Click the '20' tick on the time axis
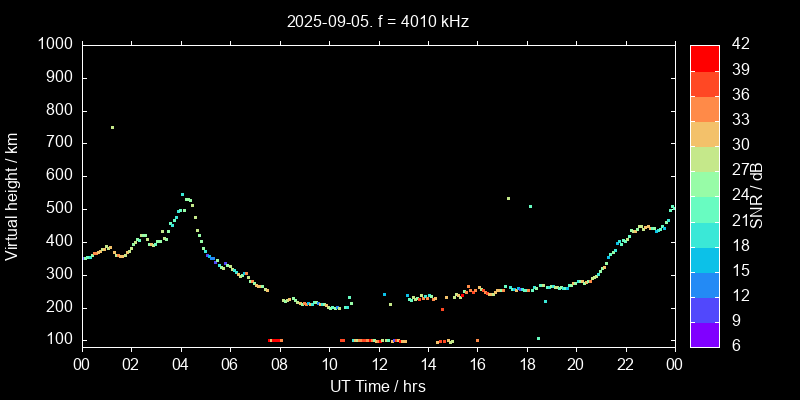Screen dimensions: 800x400 (576, 364)
